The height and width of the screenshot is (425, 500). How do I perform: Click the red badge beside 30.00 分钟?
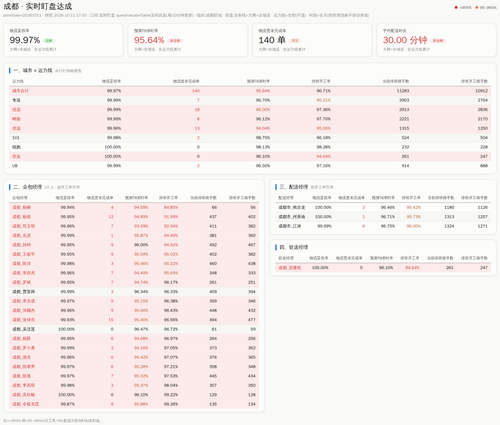coord(438,41)
